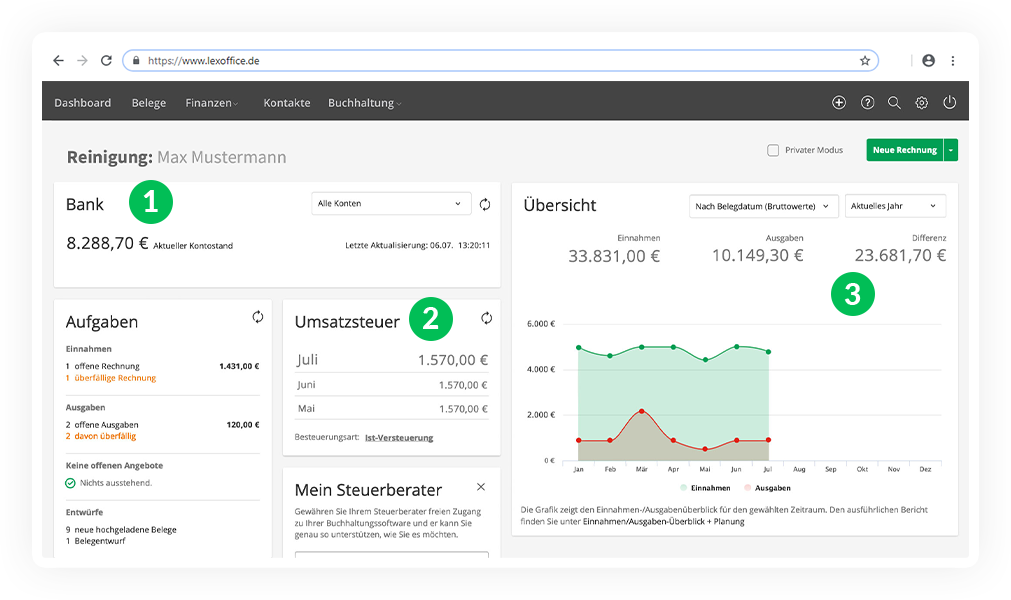
Task: Click the browser forward arrow
Action: point(83,61)
